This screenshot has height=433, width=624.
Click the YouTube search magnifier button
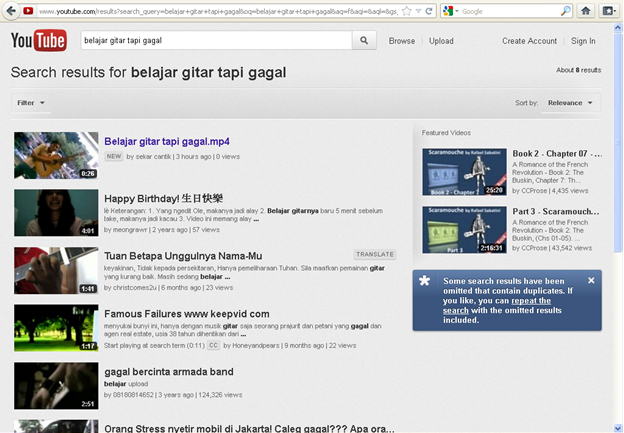(x=364, y=40)
